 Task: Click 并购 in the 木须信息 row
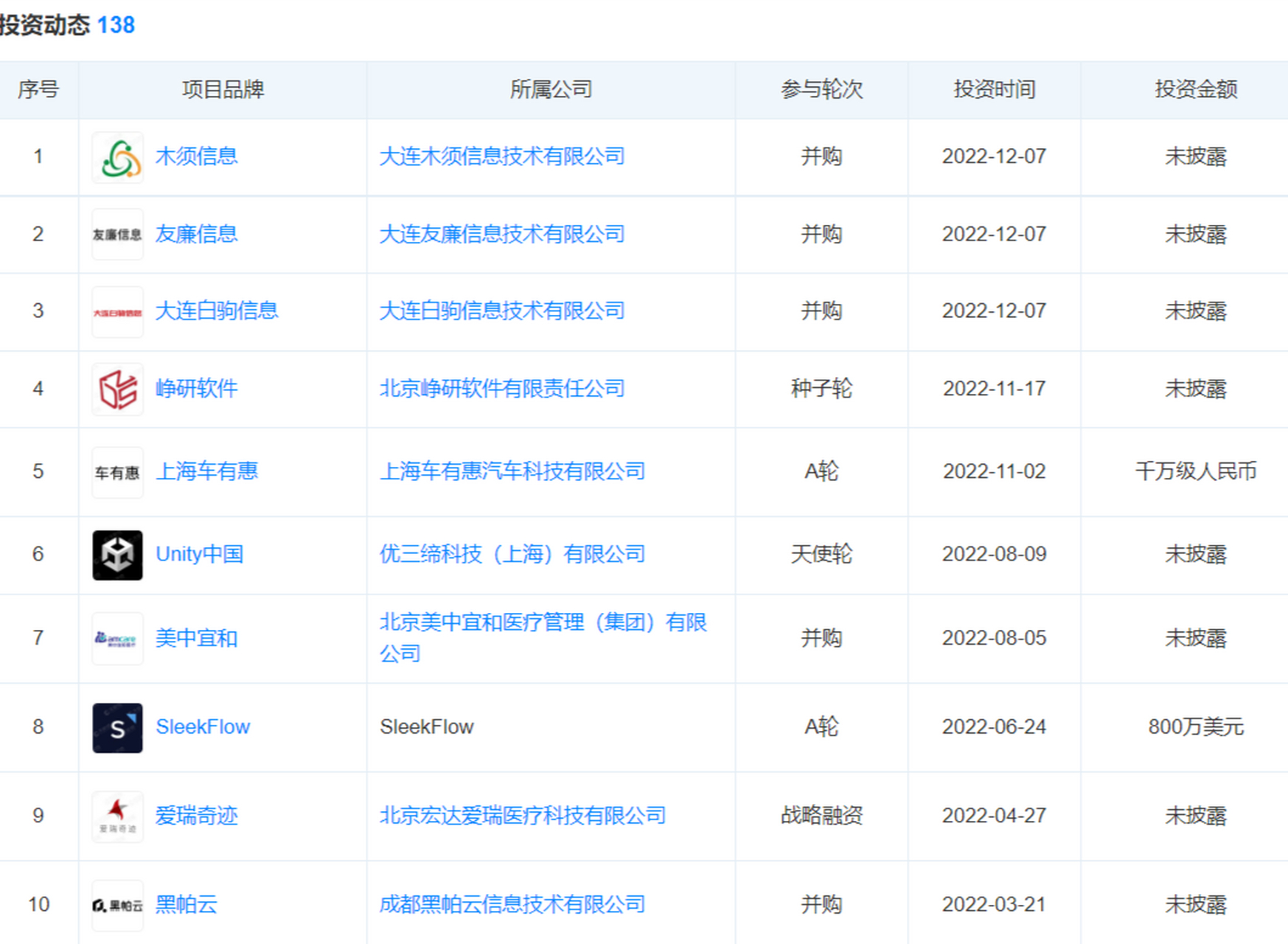(x=821, y=156)
